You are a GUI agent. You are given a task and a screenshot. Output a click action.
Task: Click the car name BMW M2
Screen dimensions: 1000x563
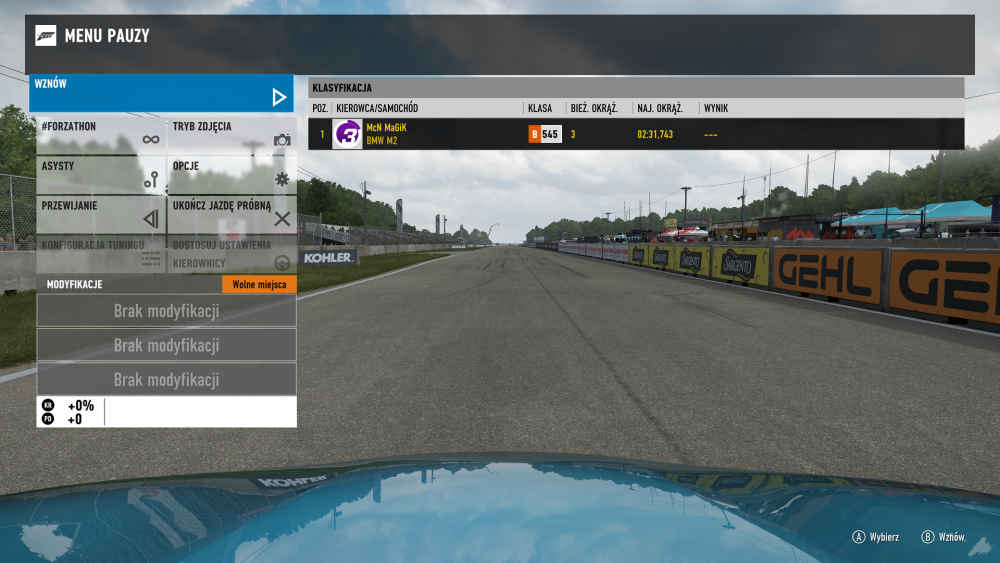(381, 141)
